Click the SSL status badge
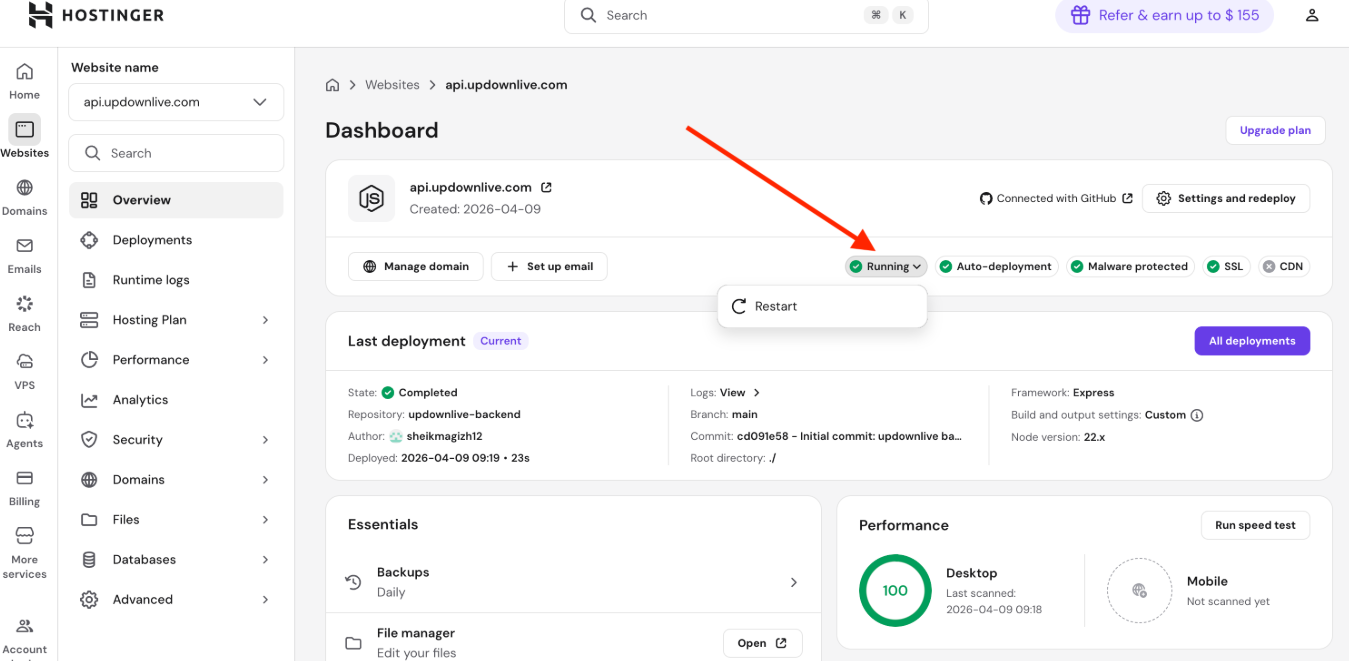The width and height of the screenshot is (1349, 661). pos(1225,266)
